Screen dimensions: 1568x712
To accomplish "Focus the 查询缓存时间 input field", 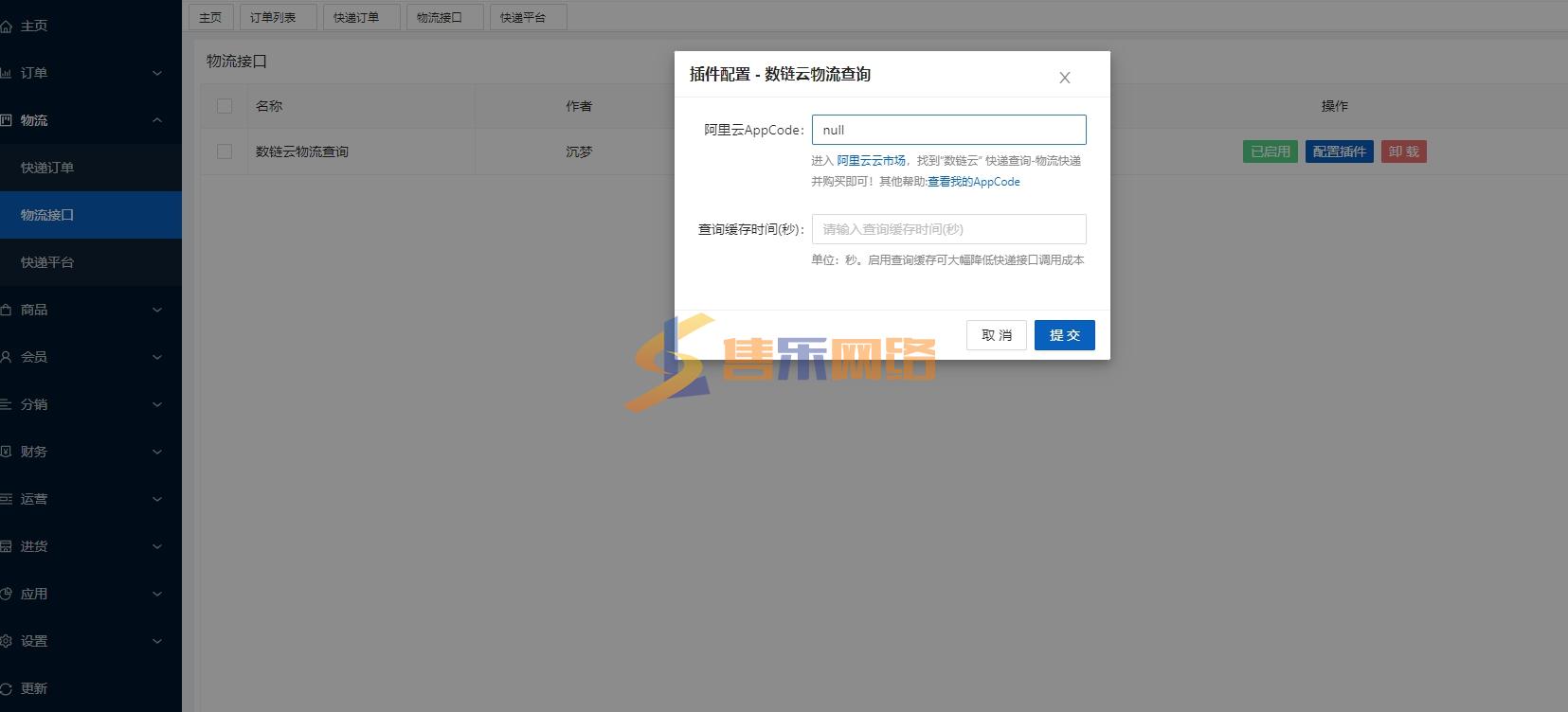I will coord(948,229).
